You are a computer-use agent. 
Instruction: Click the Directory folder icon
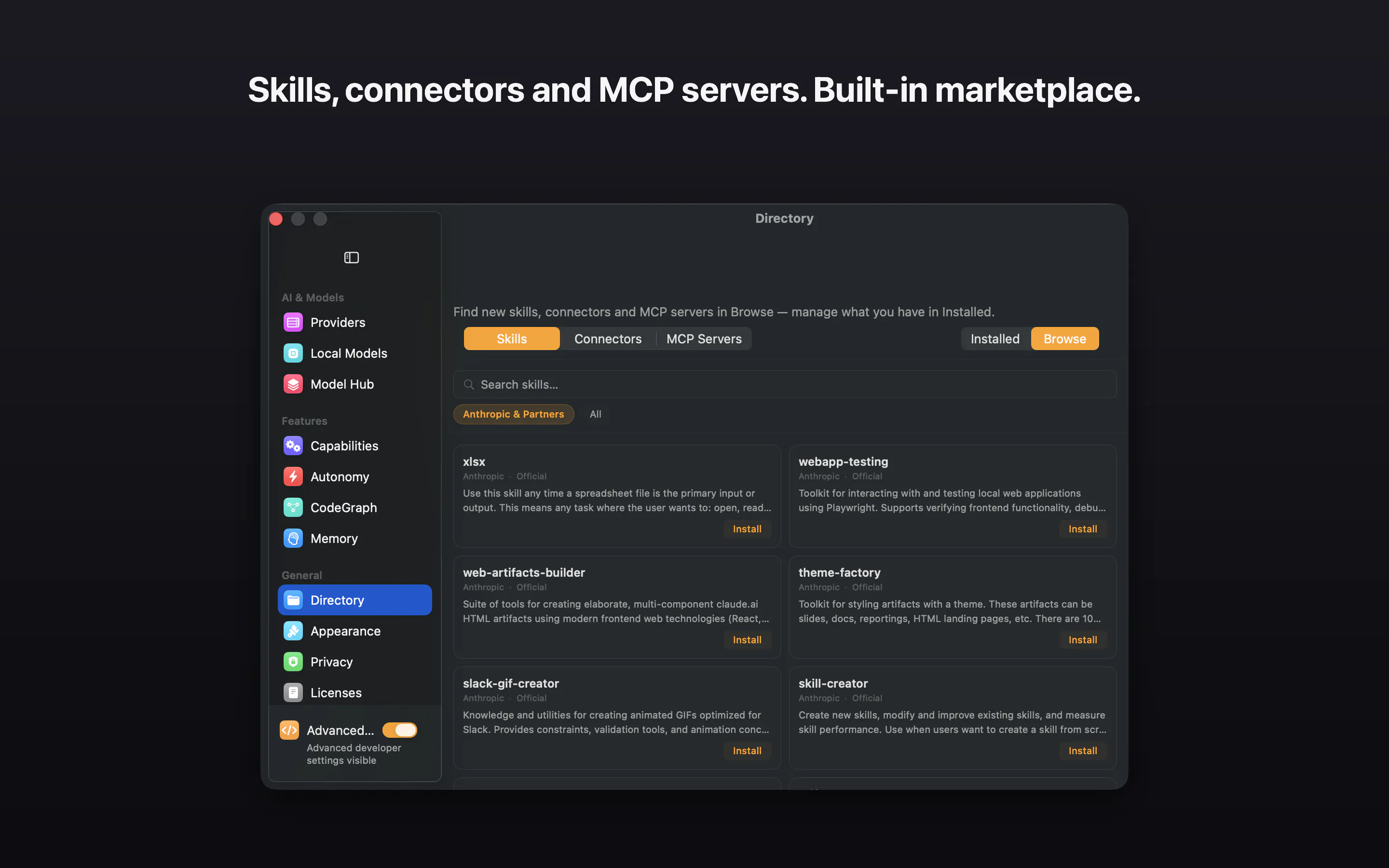pos(293,600)
